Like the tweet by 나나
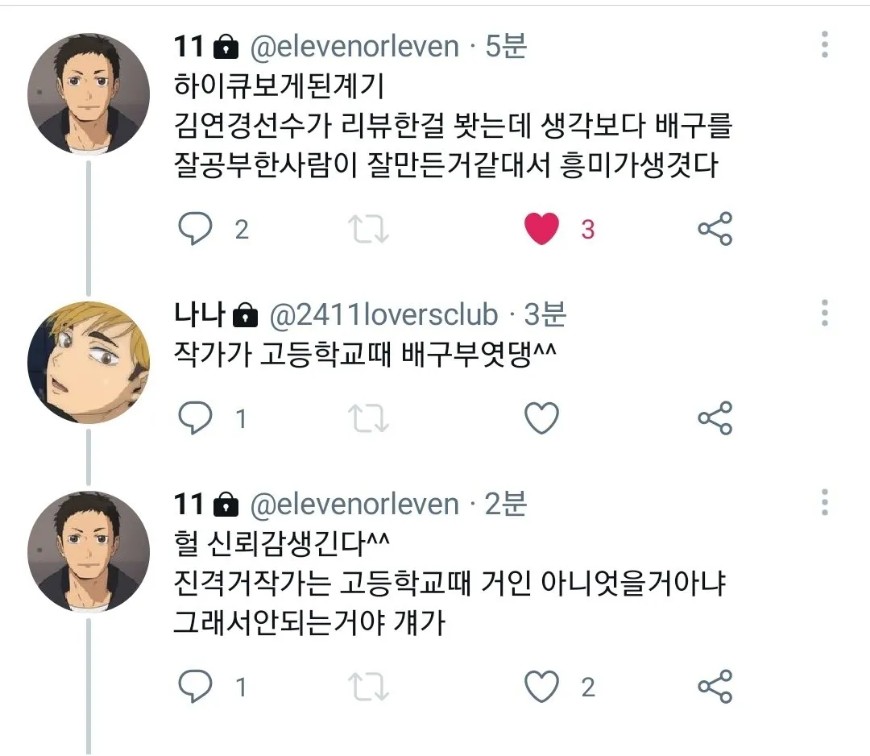The width and height of the screenshot is (870, 756). (542, 418)
